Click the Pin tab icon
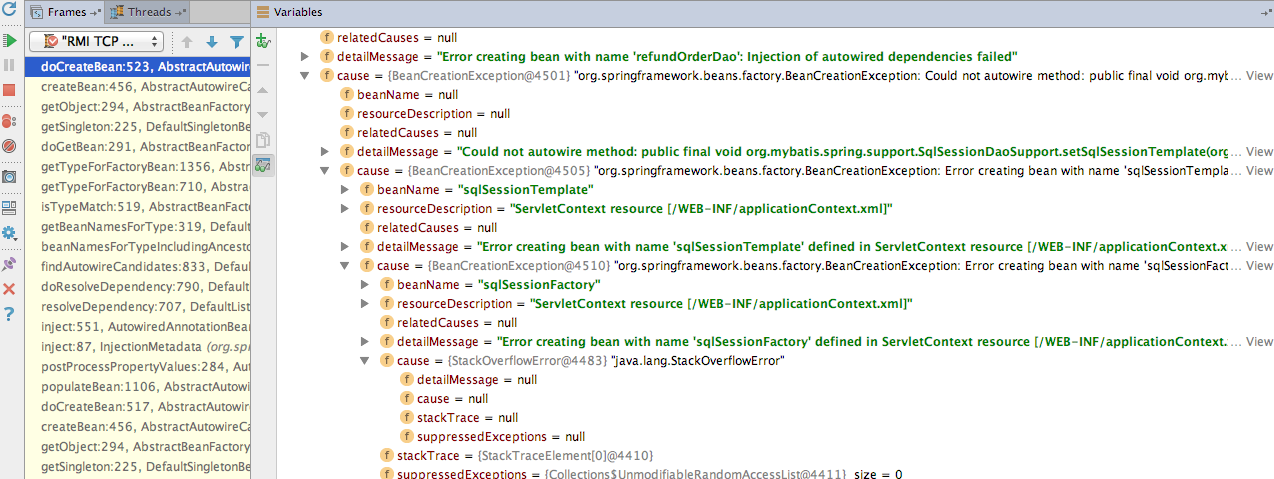Image resolution: width=1274 pixels, height=479 pixels. point(10,263)
